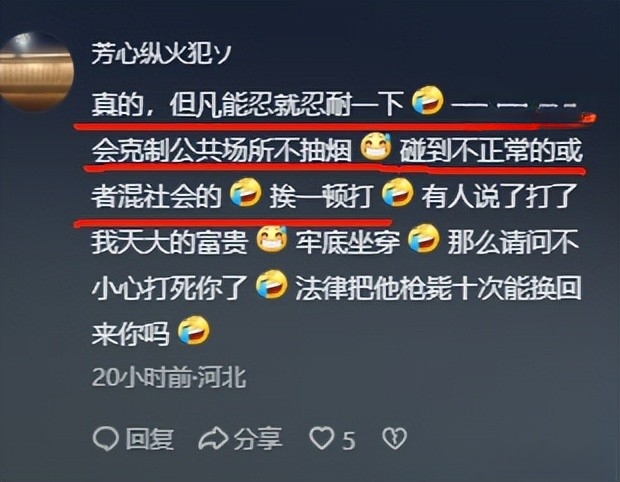Tap the 分享 share label

(x=258, y=439)
